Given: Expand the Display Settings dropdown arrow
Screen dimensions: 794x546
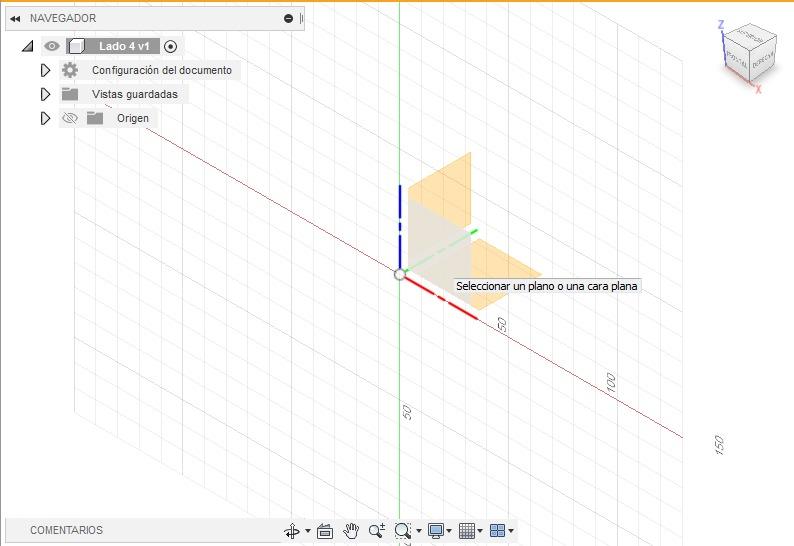Looking at the screenshot, I should point(449,531).
